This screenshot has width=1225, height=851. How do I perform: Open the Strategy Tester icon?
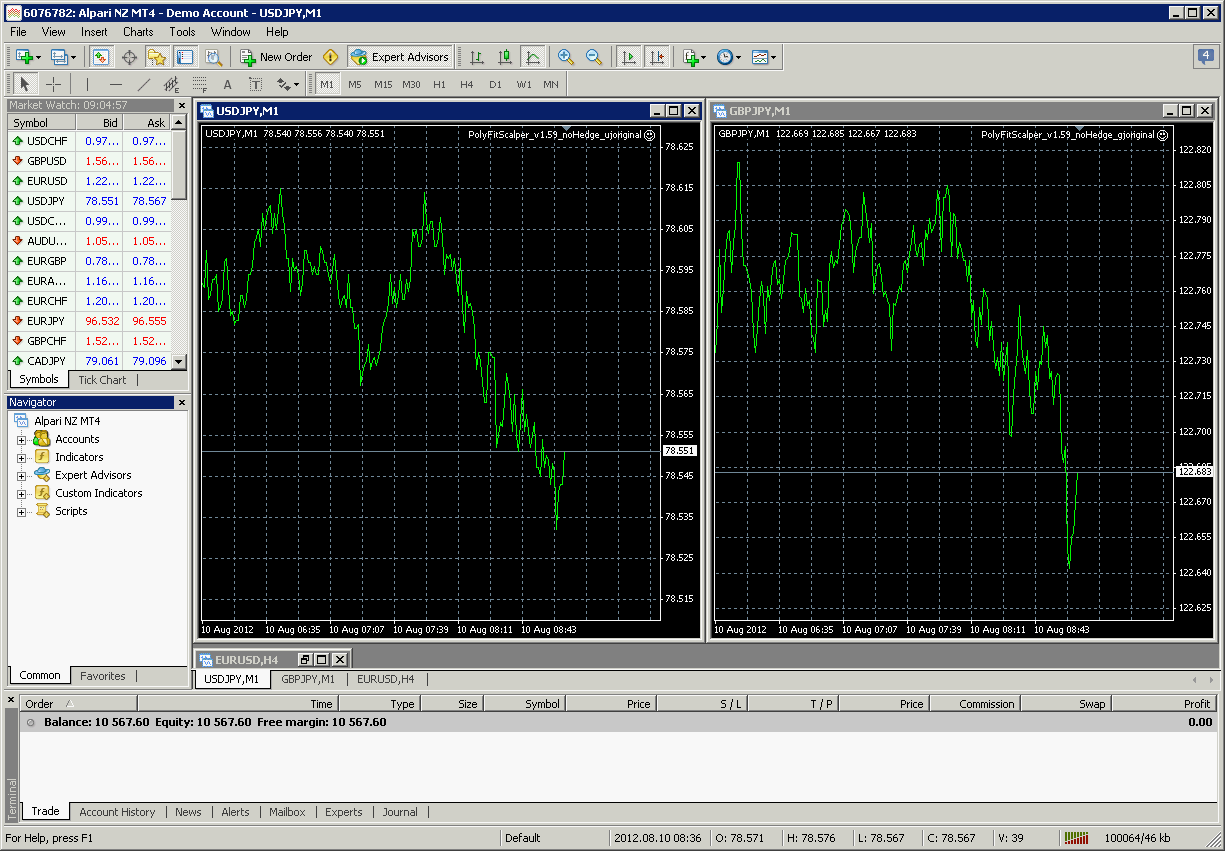tap(213, 57)
